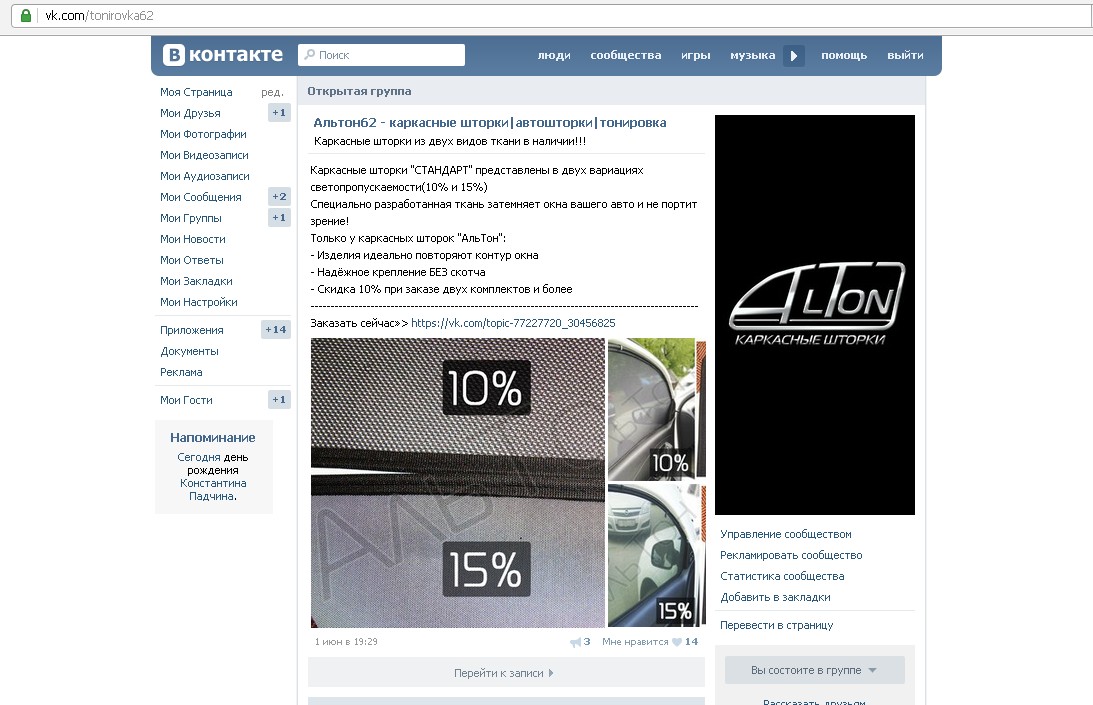The image size is (1093, 705).
Task: Open Мои Закладки
Action: [196, 280]
